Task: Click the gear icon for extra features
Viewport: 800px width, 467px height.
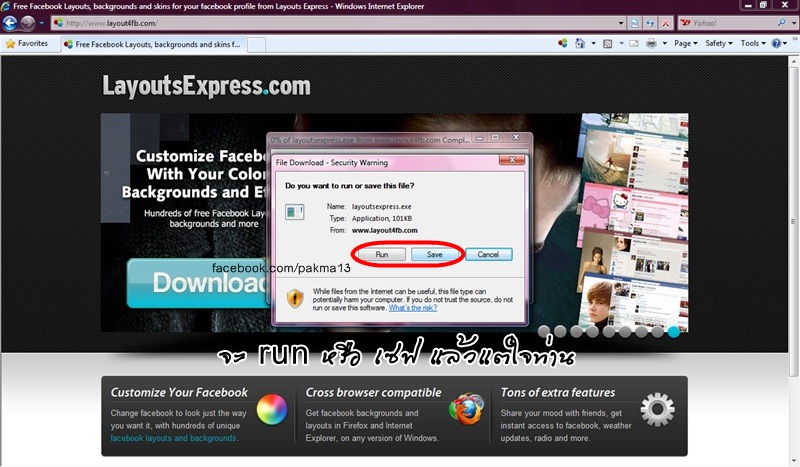Action: pyautogui.click(x=657, y=409)
